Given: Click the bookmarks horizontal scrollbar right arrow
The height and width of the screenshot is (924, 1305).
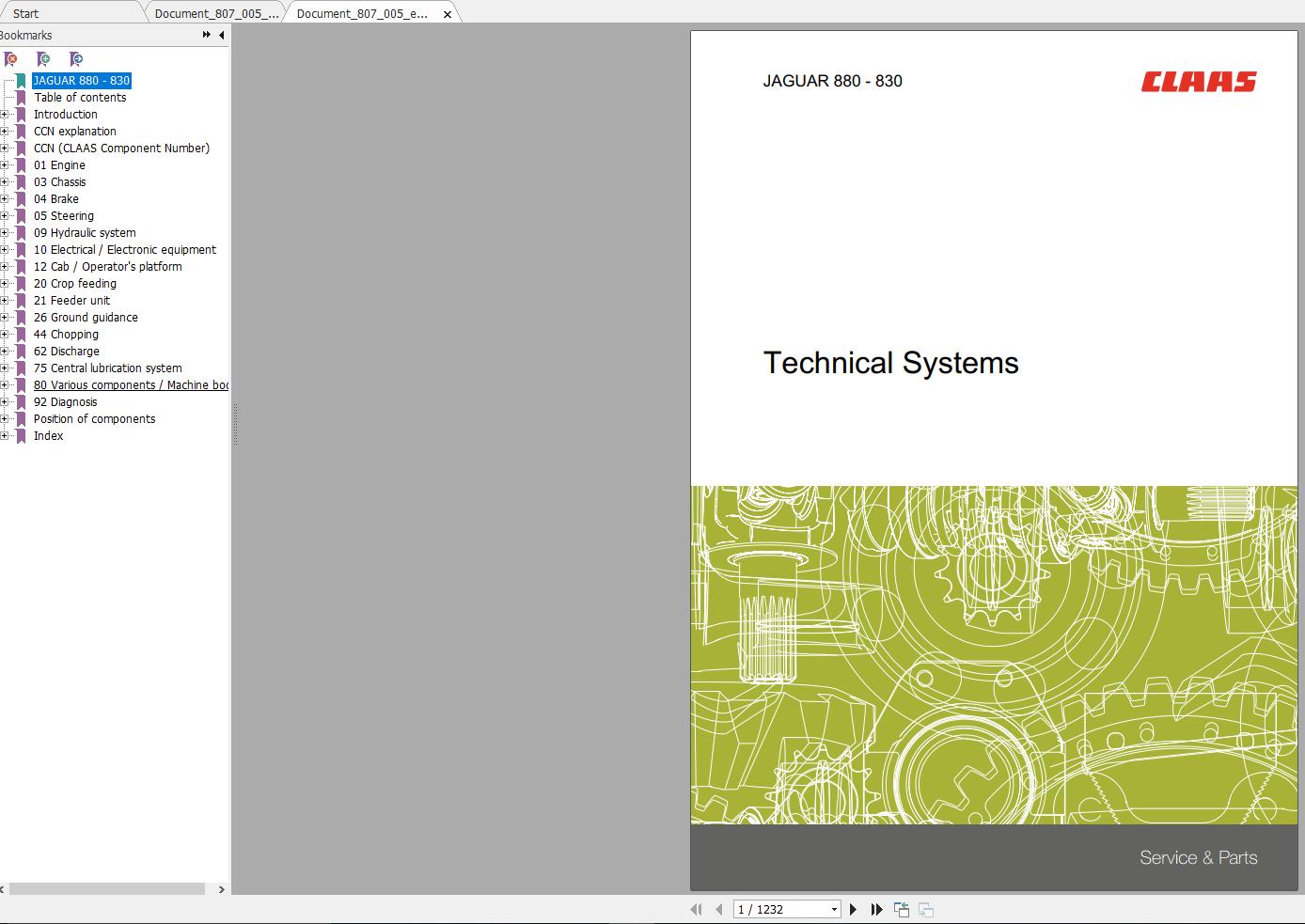Looking at the screenshot, I should pos(222,888).
